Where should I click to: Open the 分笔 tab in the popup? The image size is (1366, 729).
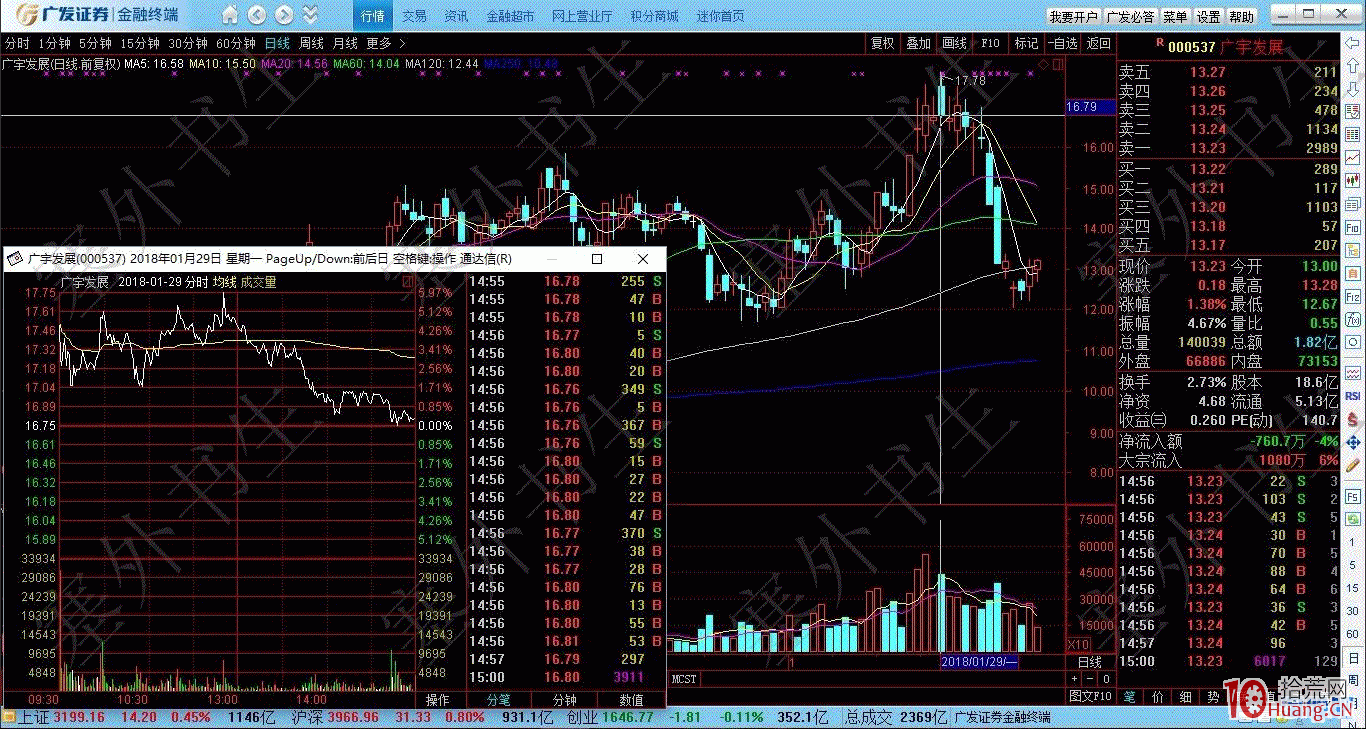click(x=498, y=700)
